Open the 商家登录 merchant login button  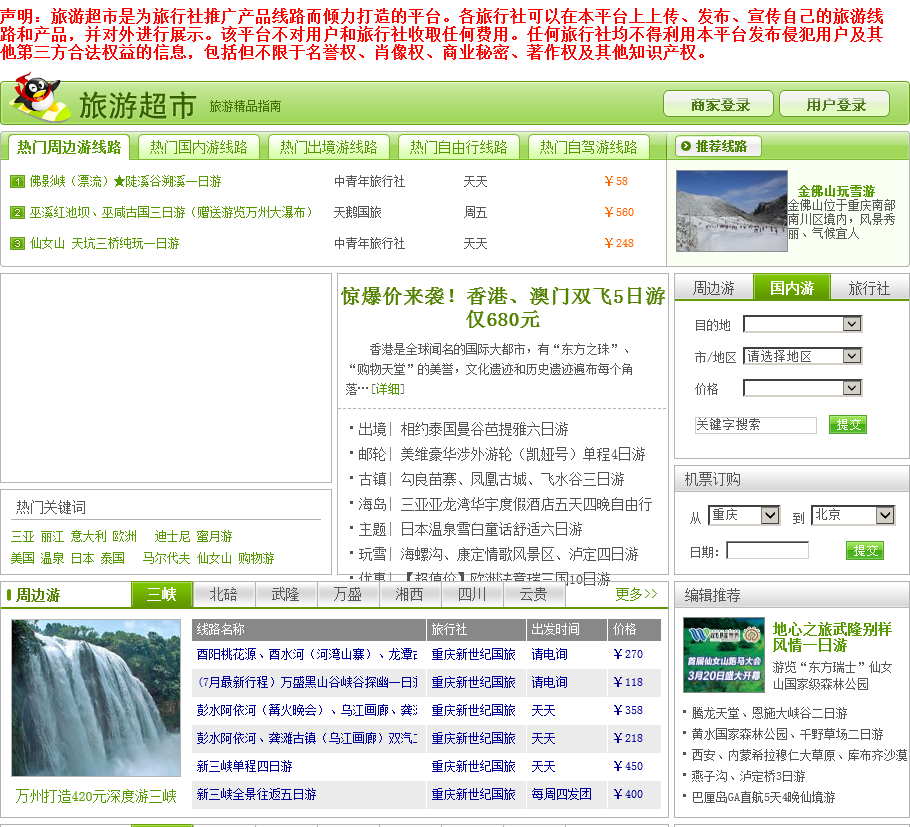pyautogui.click(x=718, y=104)
